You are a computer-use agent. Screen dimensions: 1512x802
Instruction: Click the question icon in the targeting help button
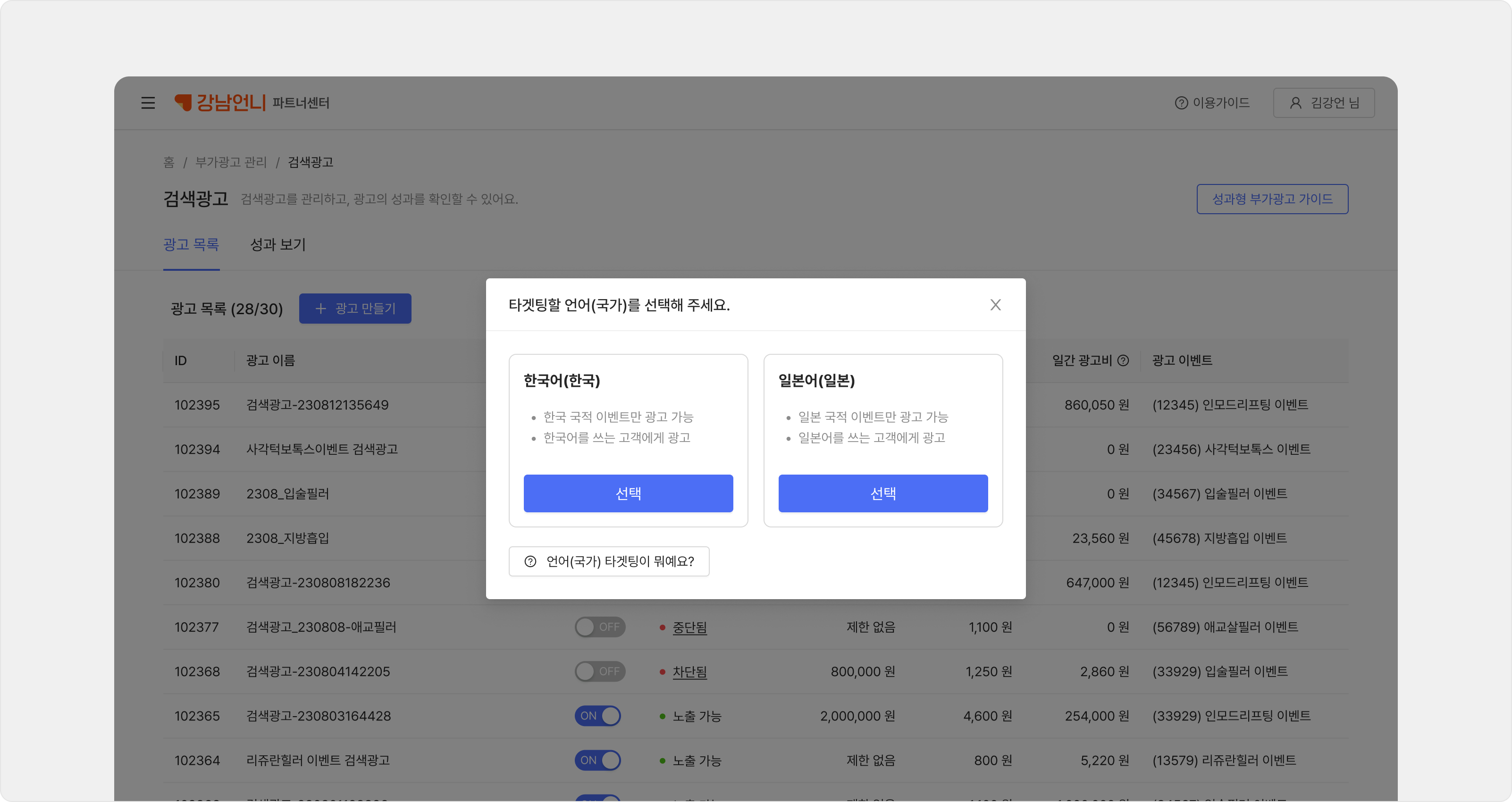click(x=530, y=561)
